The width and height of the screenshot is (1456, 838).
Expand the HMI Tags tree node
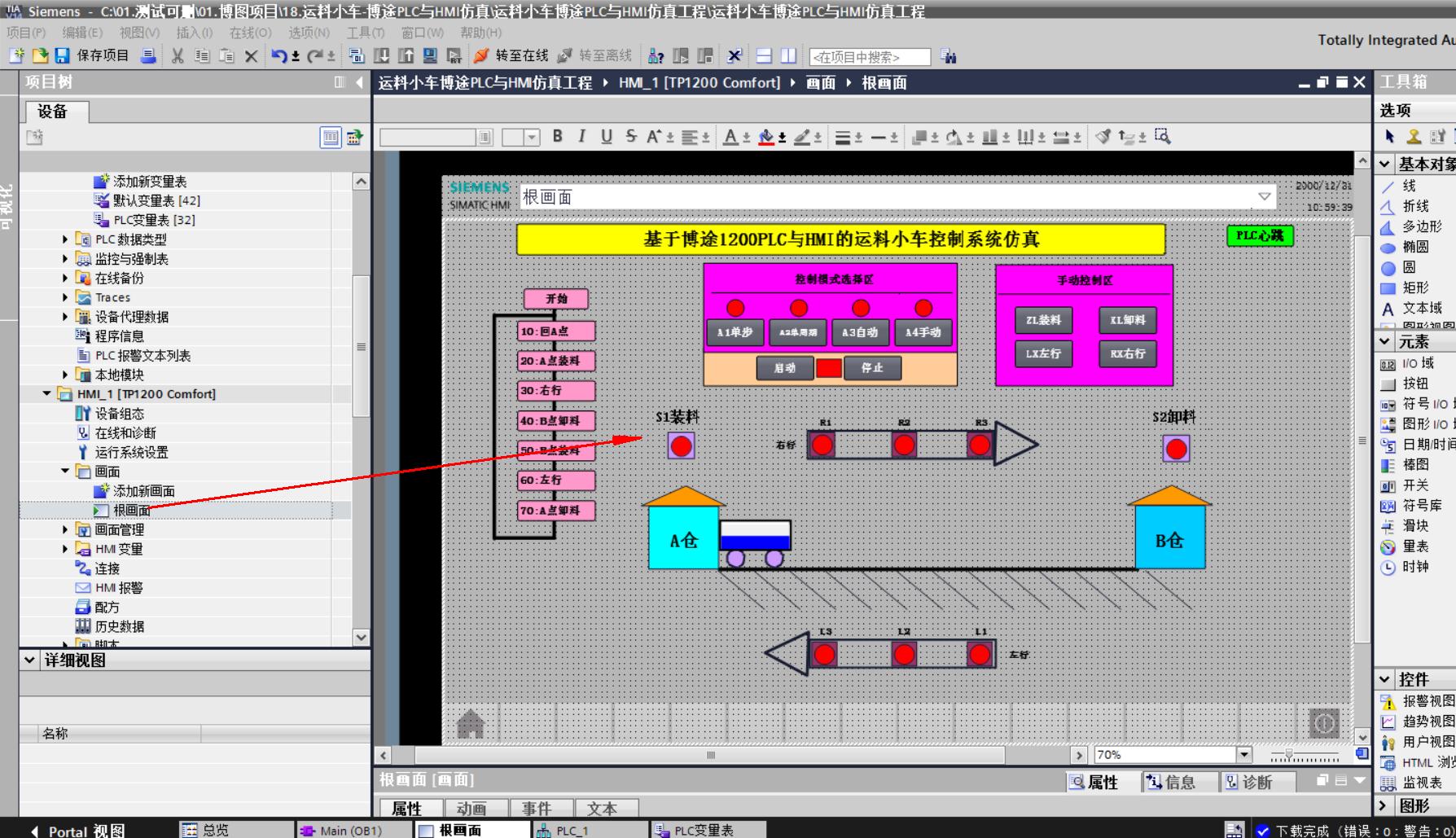(66, 550)
